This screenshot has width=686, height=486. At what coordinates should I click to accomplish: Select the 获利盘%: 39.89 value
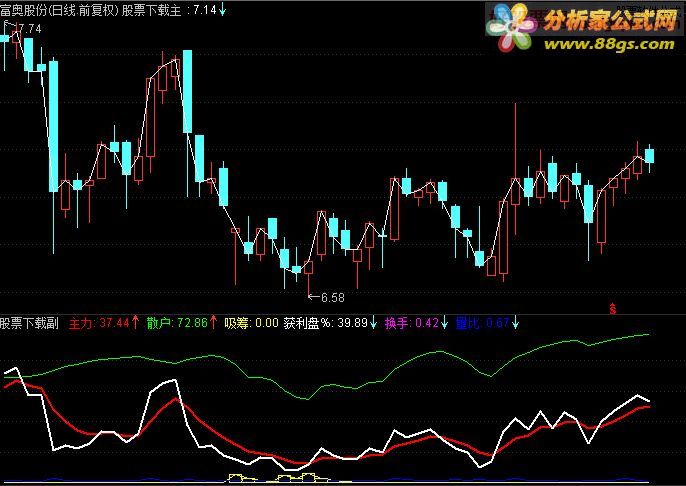[330, 323]
